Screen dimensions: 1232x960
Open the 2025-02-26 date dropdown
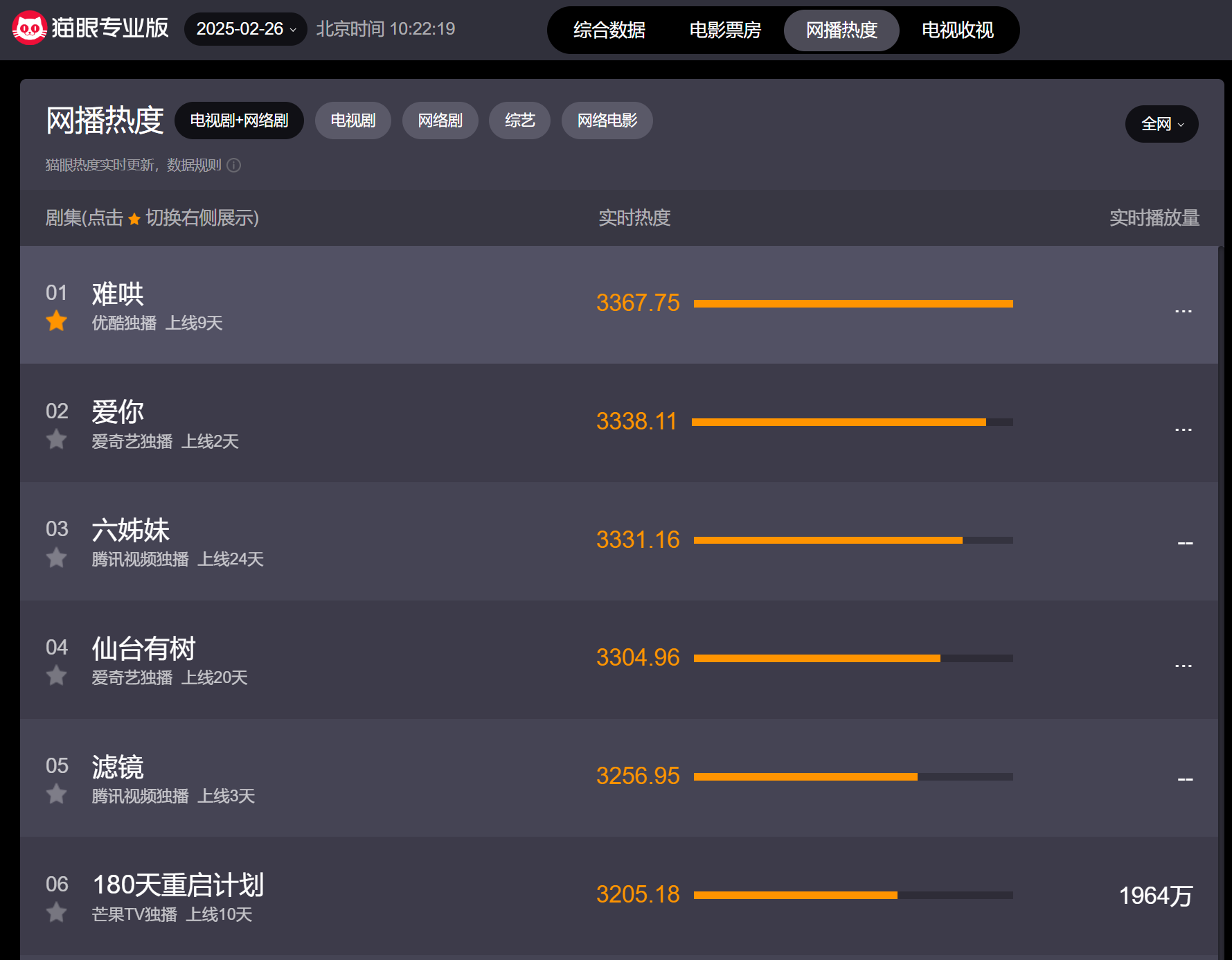(245, 29)
